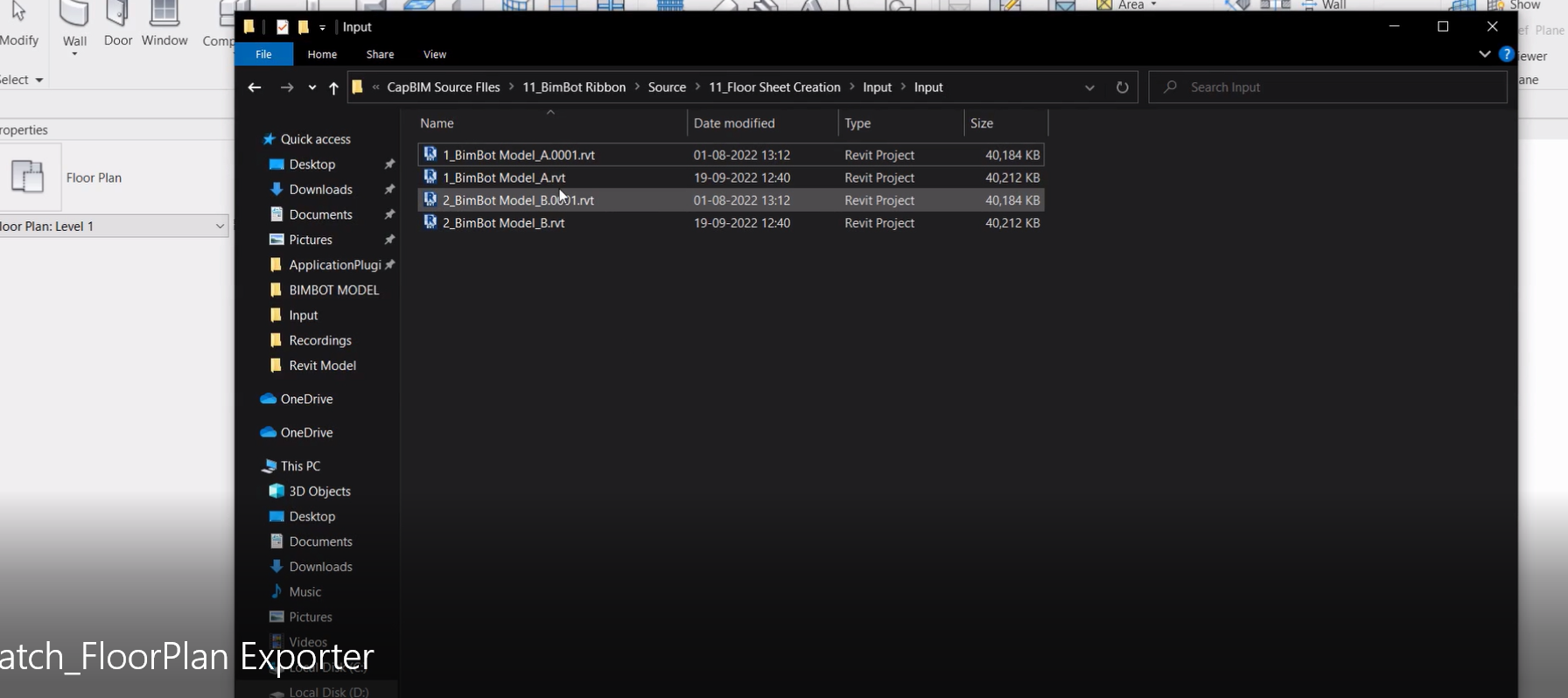Image resolution: width=1568 pixels, height=698 pixels.
Task: Click the date 19-09-2022 12:40 of 1_BimBot Model_A.rvt
Action: click(x=742, y=178)
